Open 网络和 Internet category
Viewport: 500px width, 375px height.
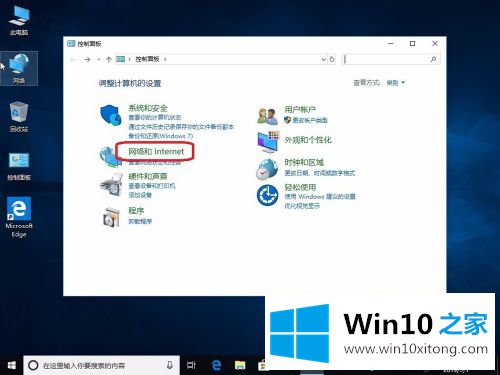coord(156,152)
